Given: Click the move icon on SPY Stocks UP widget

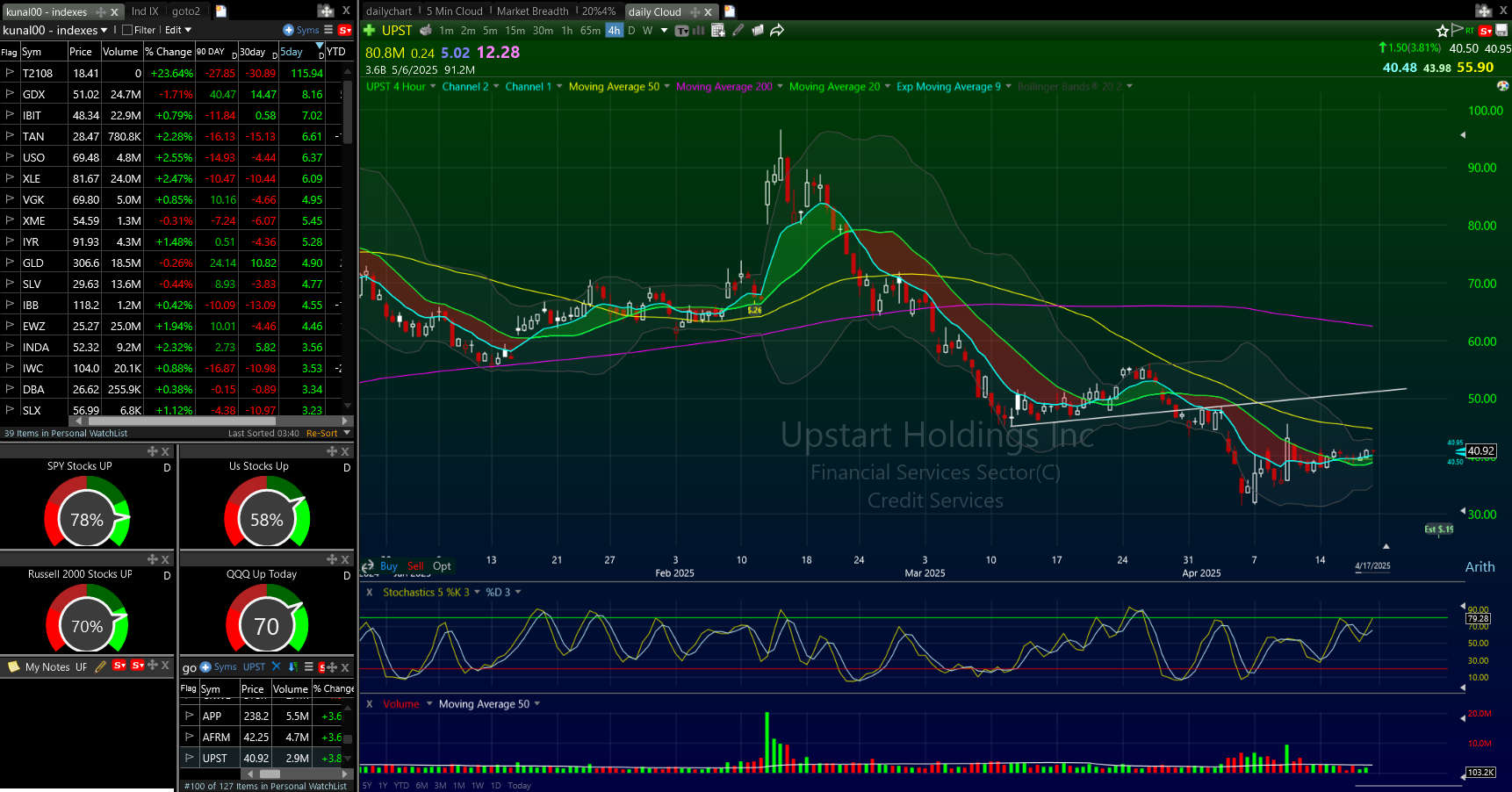Looking at the screenshot, I should (153, 451).
